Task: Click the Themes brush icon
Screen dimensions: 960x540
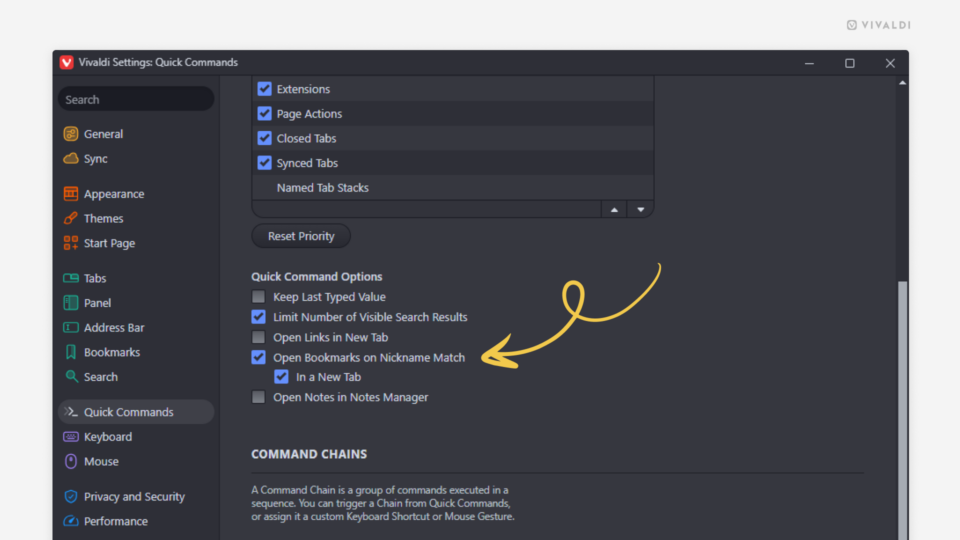Action: tap(71, 218)
